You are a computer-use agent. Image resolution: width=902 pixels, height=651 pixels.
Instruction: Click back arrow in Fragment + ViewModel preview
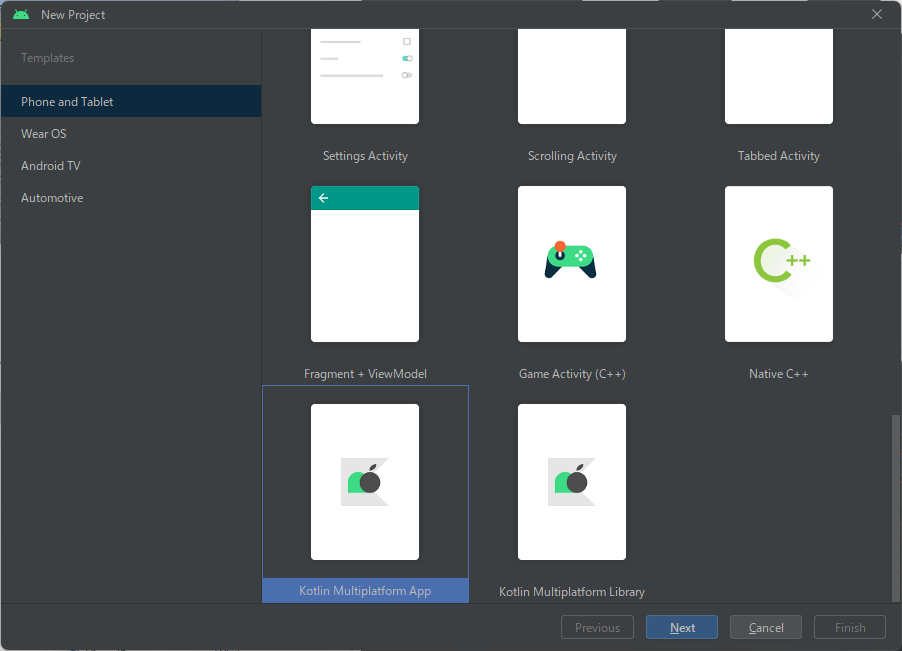coord(323,198)
